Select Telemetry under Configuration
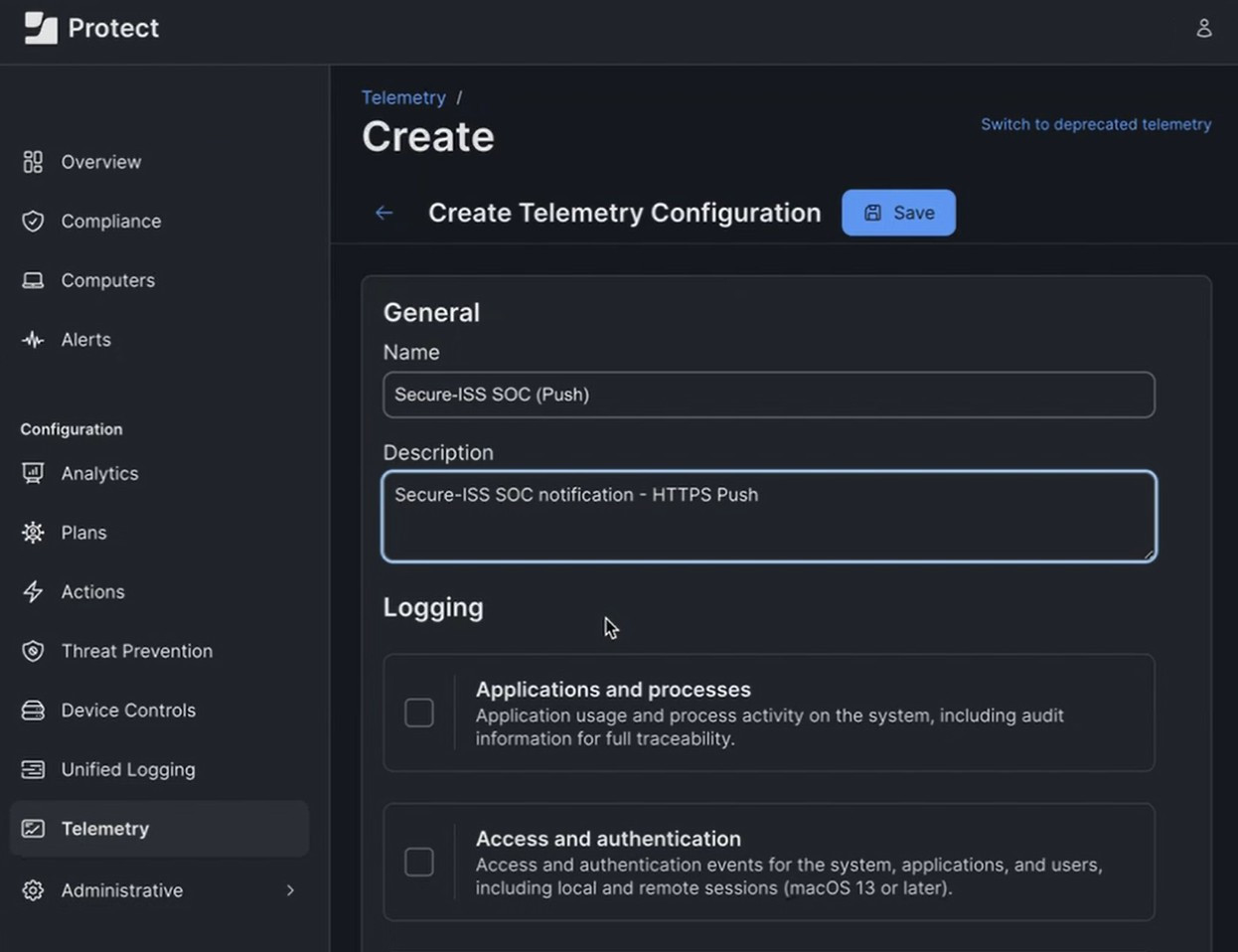The width and height of the screenshot is (1238, 952). [159, 829]
